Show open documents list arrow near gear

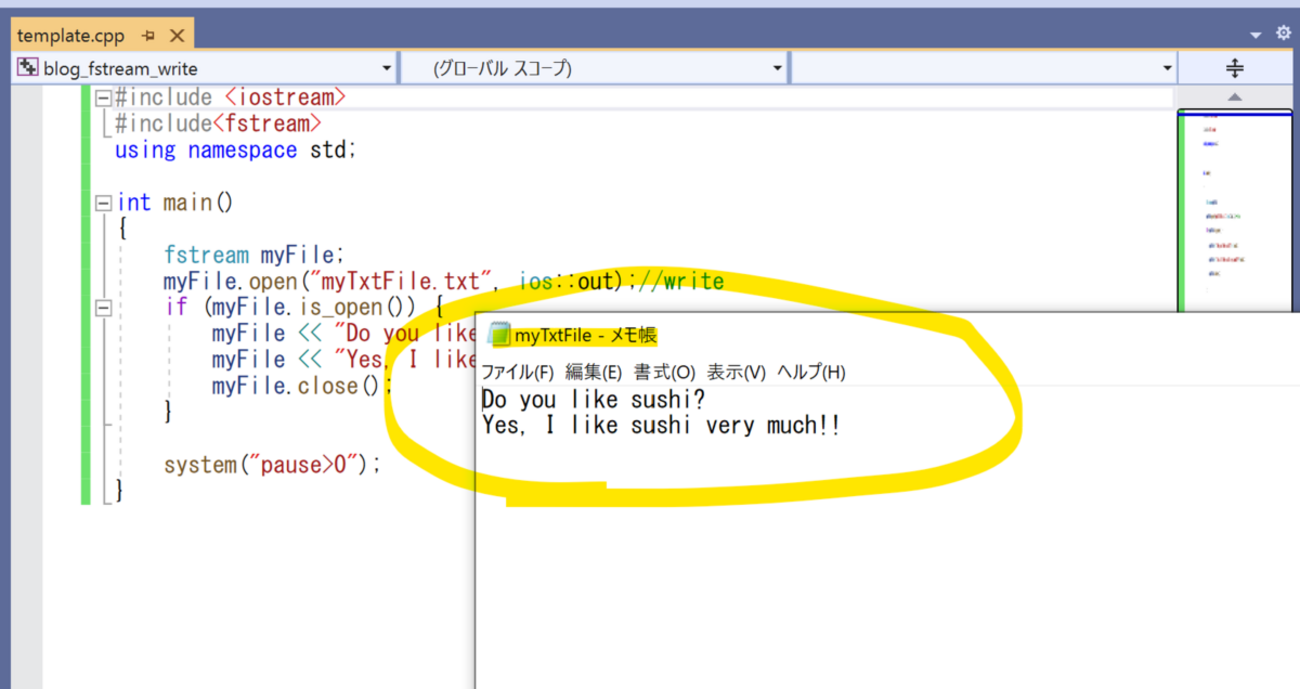(x=1256, y=36)
